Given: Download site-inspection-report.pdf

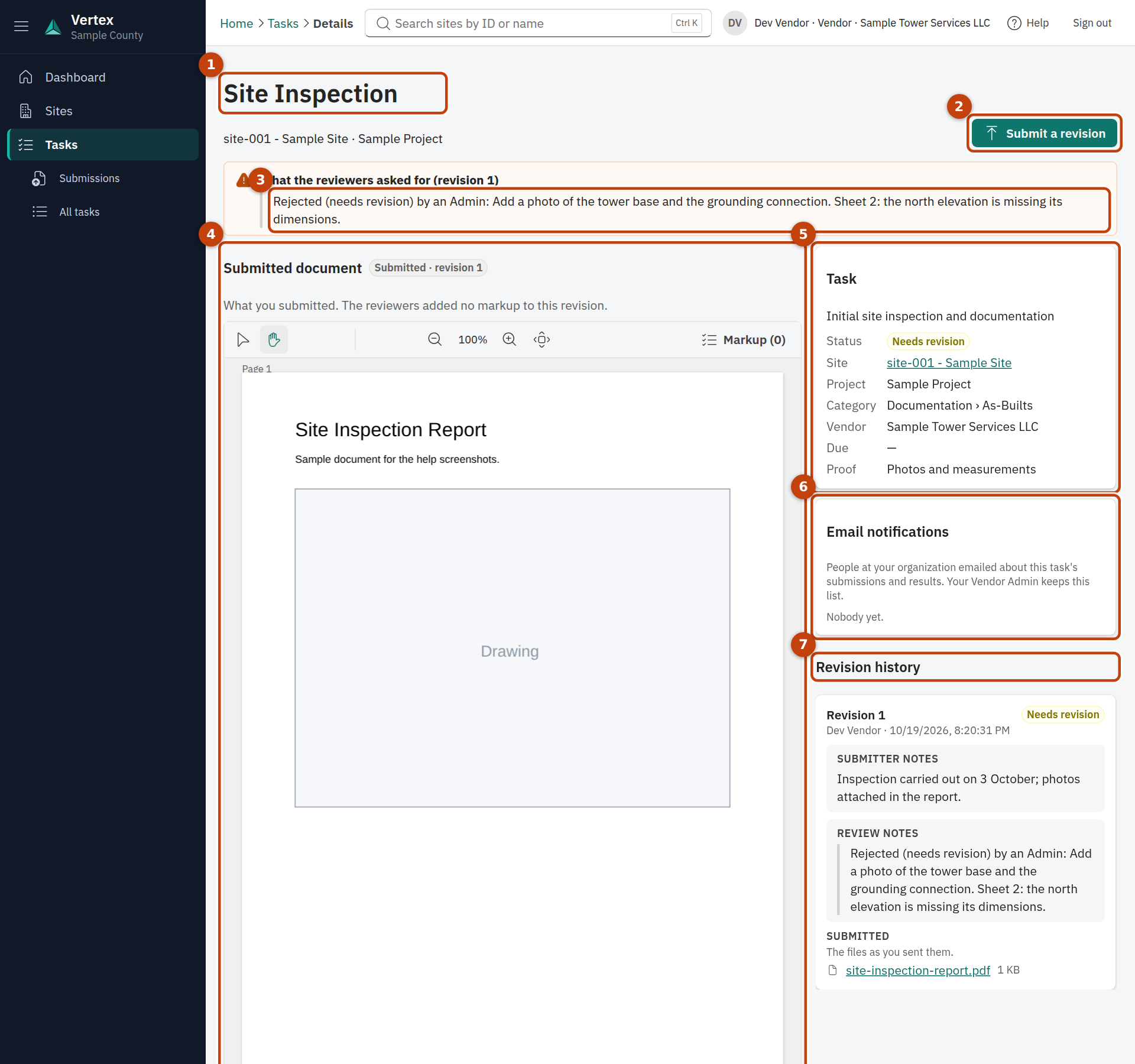Looking at the screenshot, I should click(918, 971).
